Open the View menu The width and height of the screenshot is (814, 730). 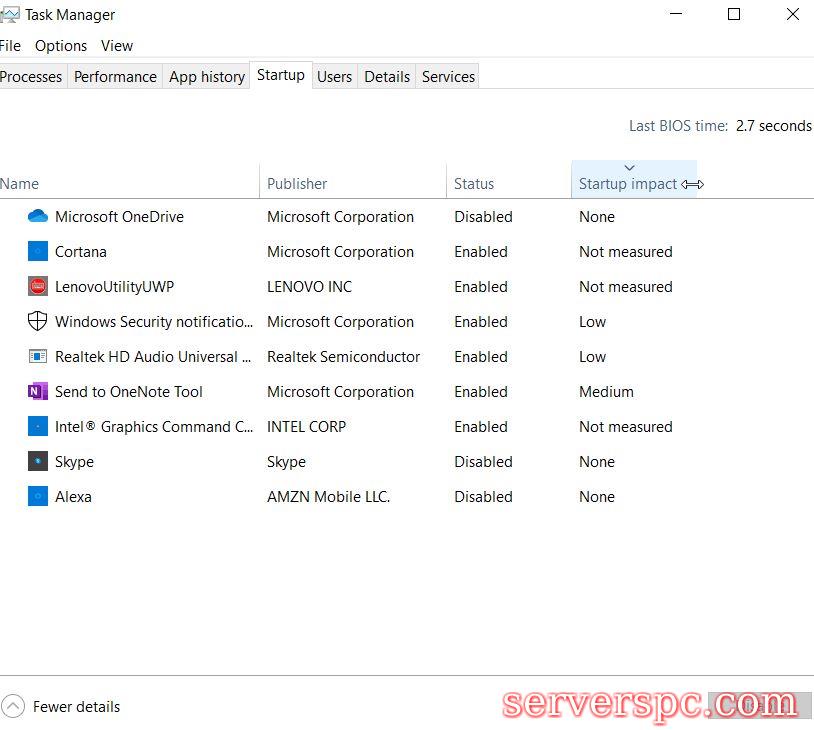click(x=117, y=46)
